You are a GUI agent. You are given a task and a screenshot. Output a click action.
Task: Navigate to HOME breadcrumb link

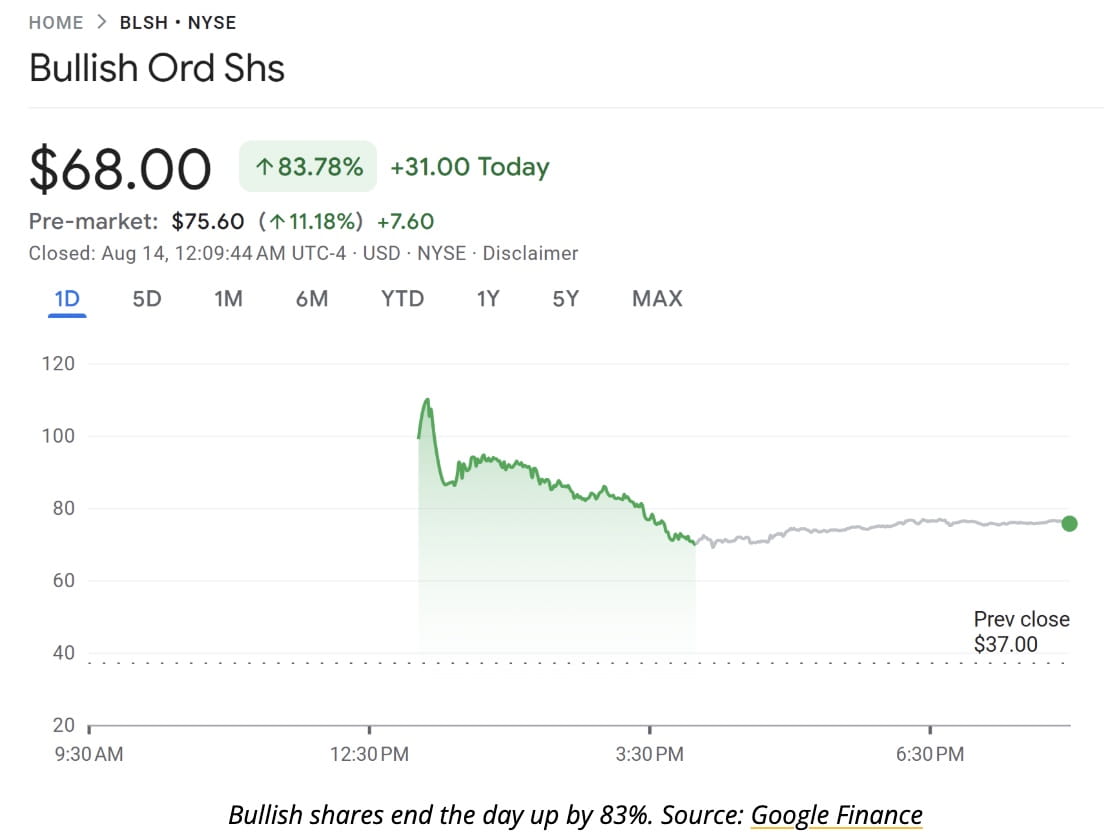click(x=56, y=21)
